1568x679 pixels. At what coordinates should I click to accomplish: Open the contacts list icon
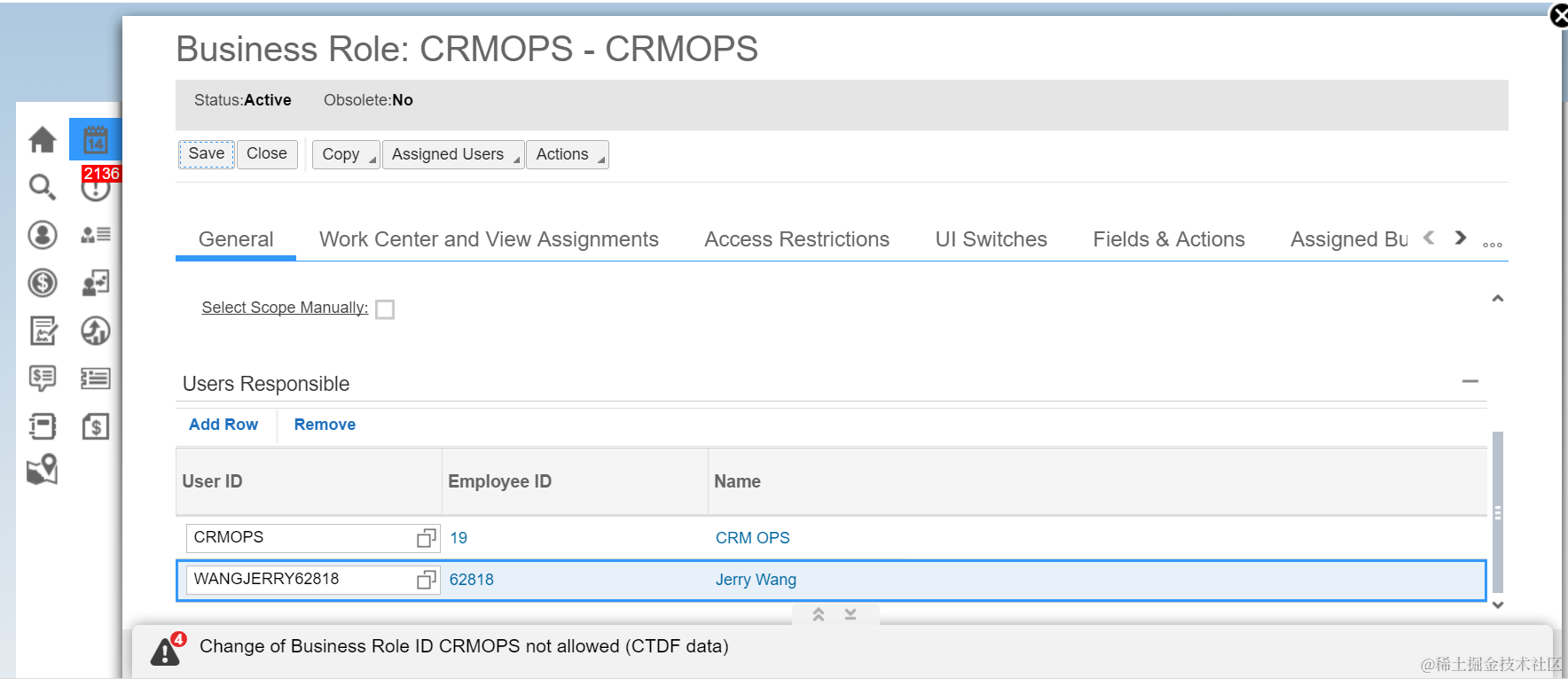(96, 235)
